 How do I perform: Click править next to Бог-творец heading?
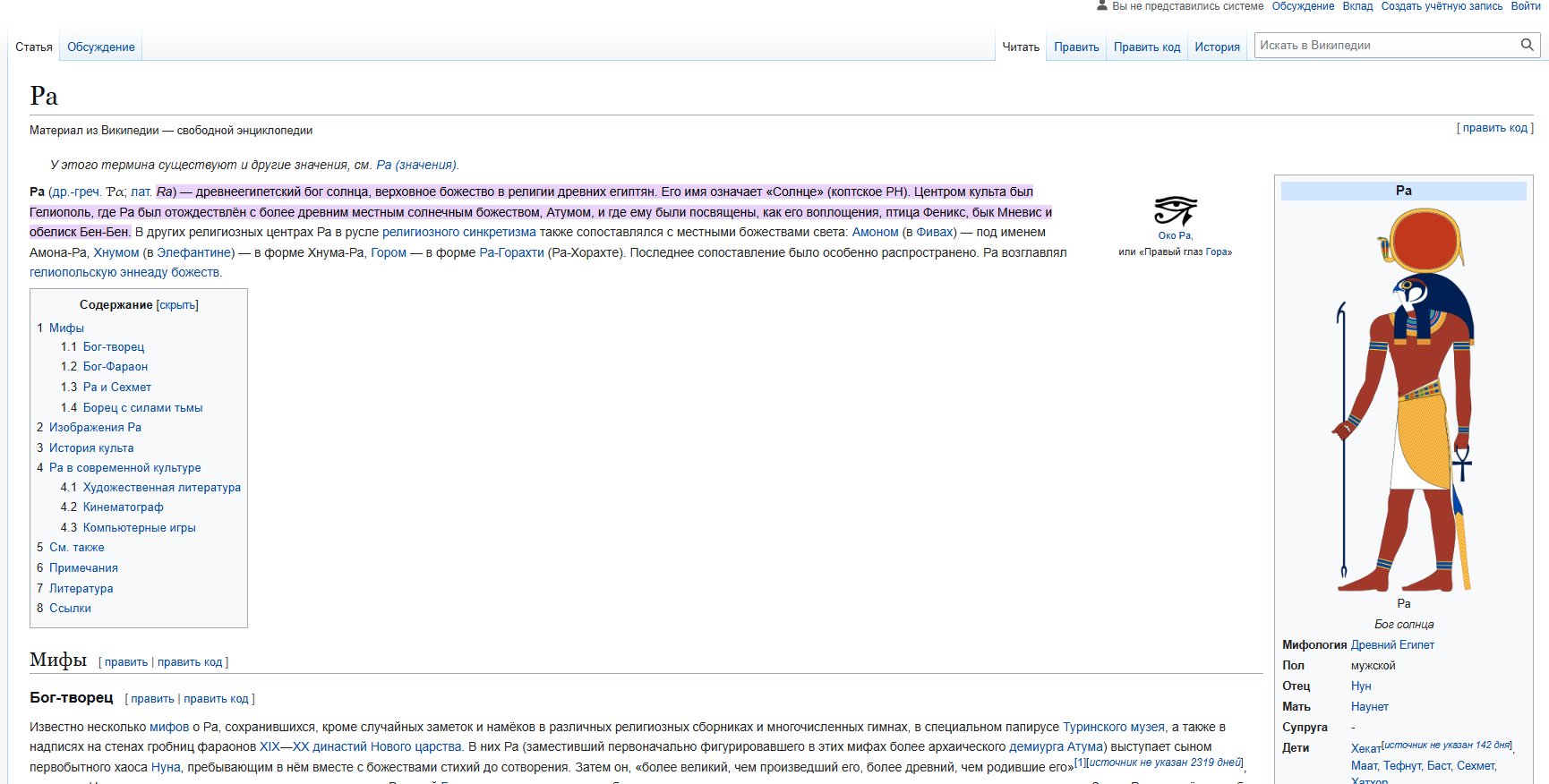click(152, 699)
